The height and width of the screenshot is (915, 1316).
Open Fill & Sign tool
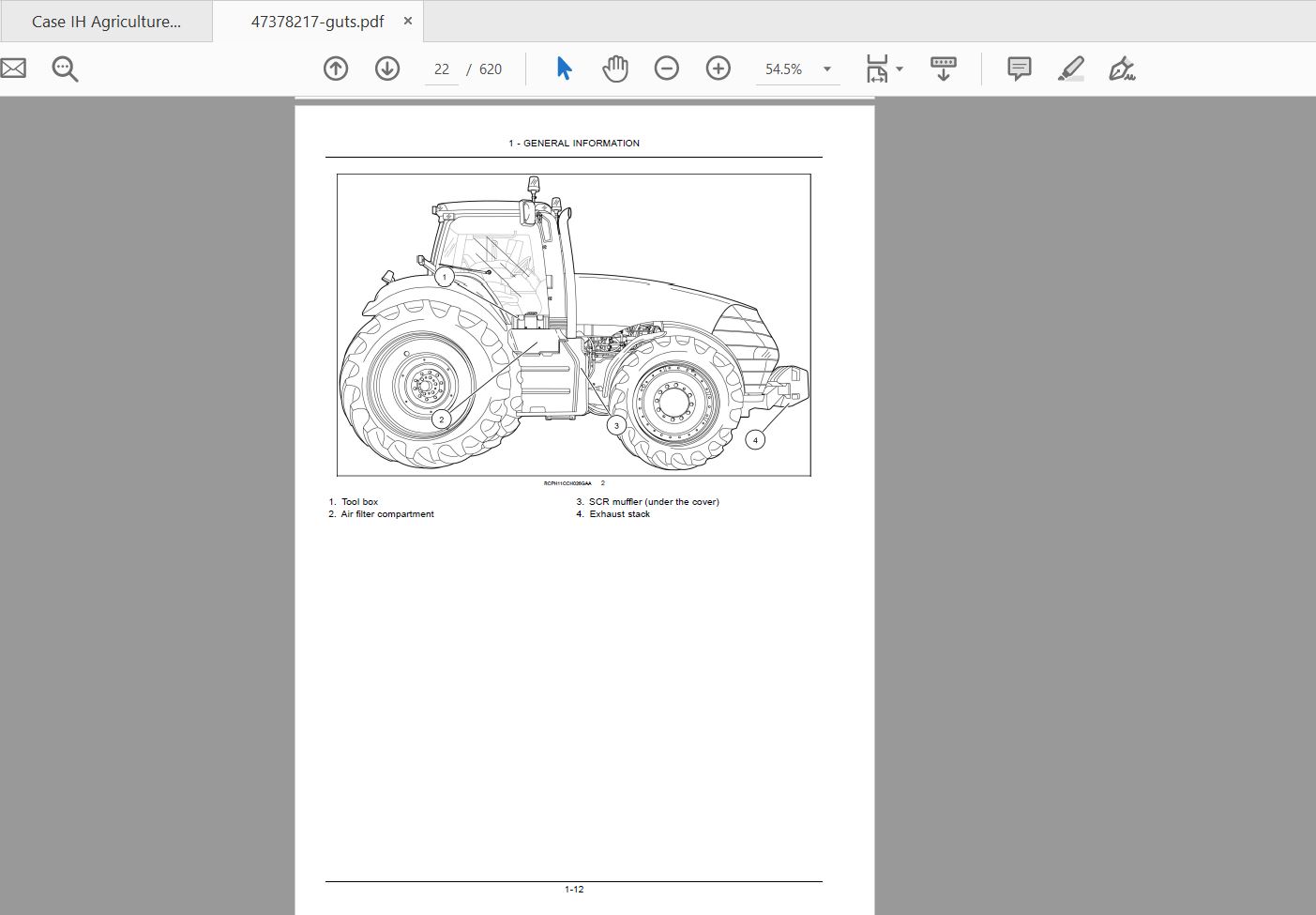(1122, 68)
